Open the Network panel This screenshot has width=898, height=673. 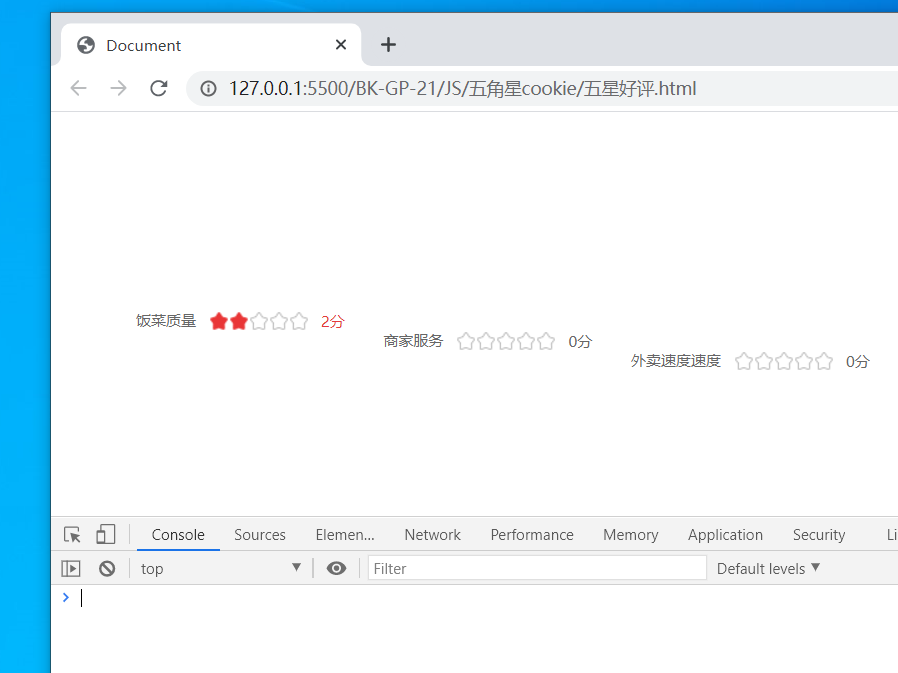pos(432,534)
